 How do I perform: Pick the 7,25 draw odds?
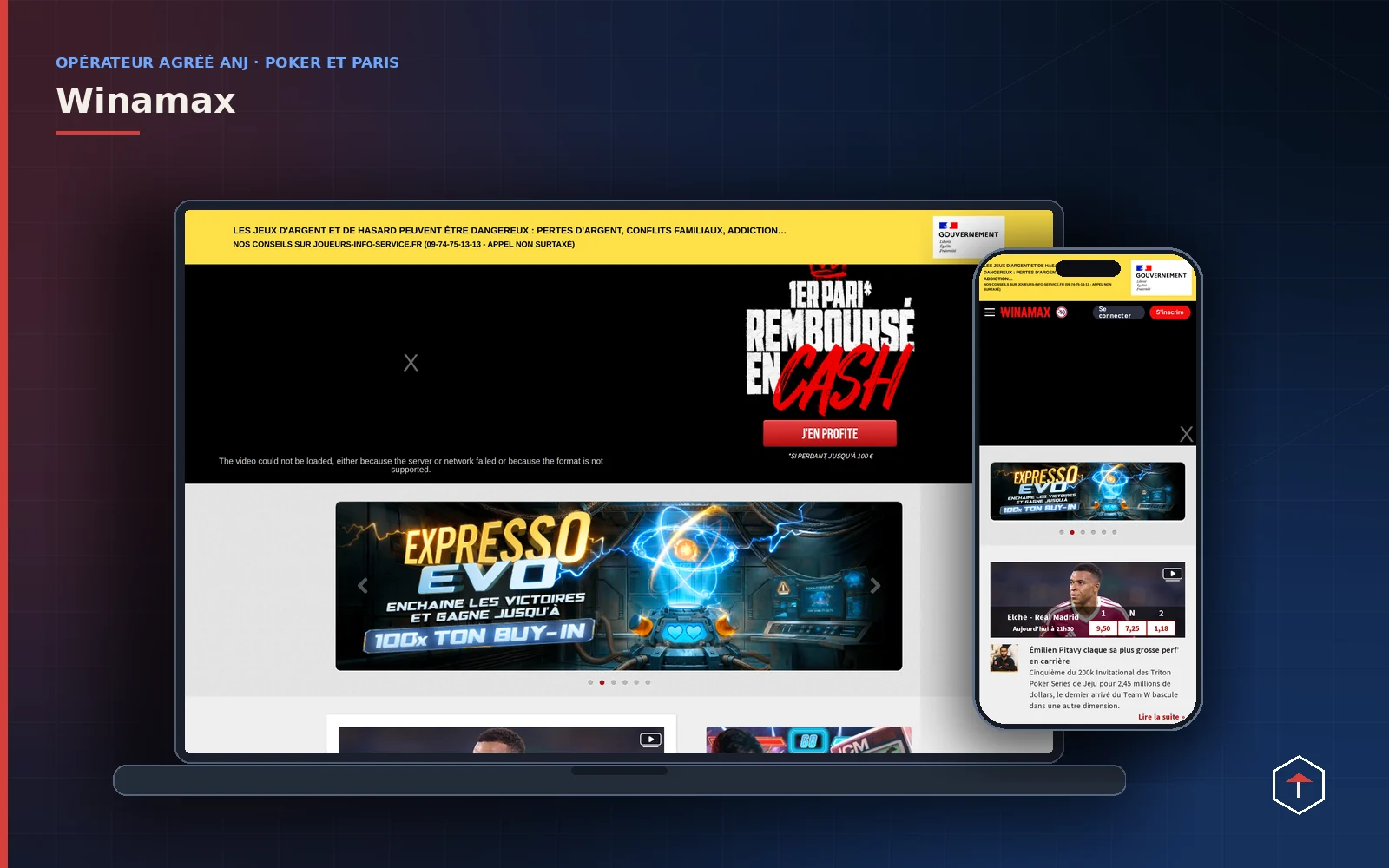click(1132, 628)
